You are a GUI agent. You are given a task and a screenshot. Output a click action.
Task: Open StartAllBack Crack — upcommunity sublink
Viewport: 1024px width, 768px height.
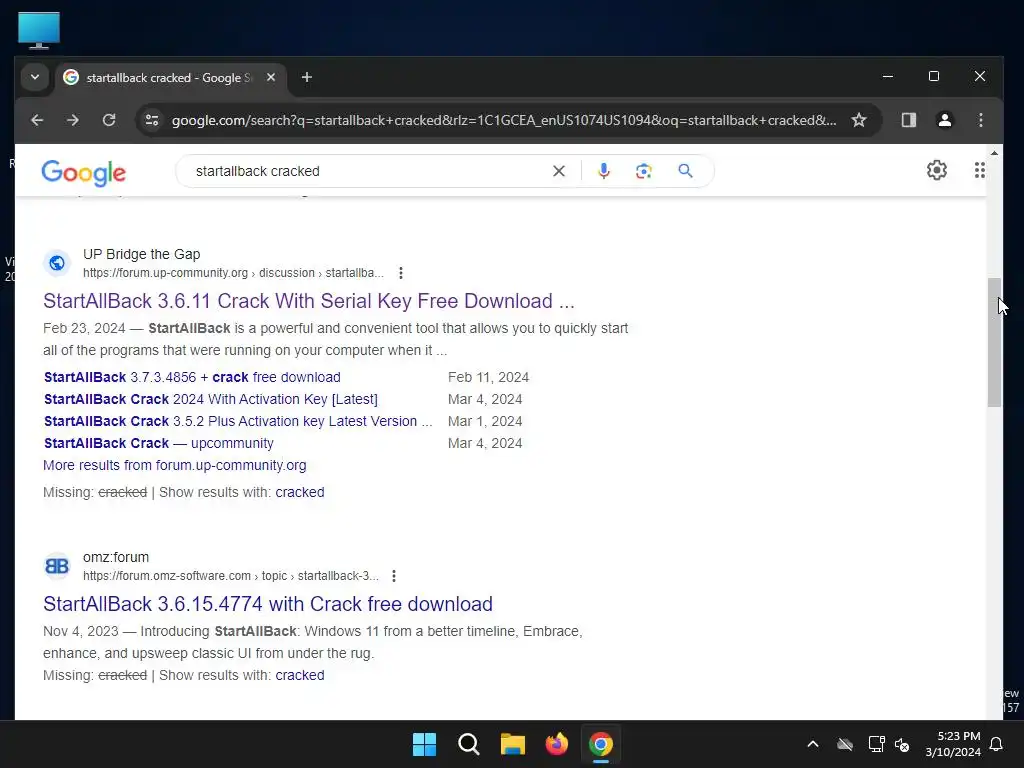159,443
